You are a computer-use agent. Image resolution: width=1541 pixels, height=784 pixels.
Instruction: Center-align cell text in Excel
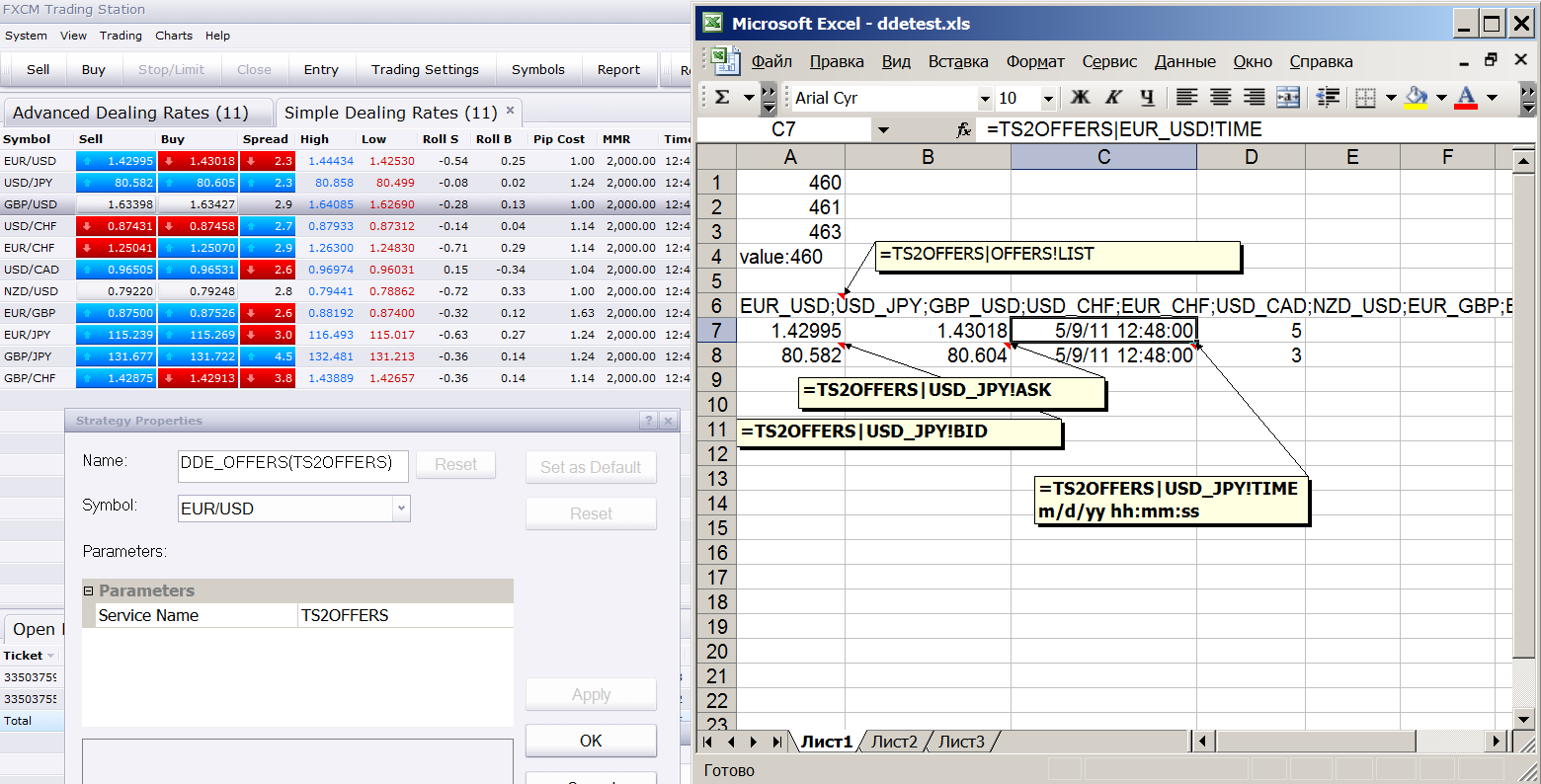coord(1221,97)
